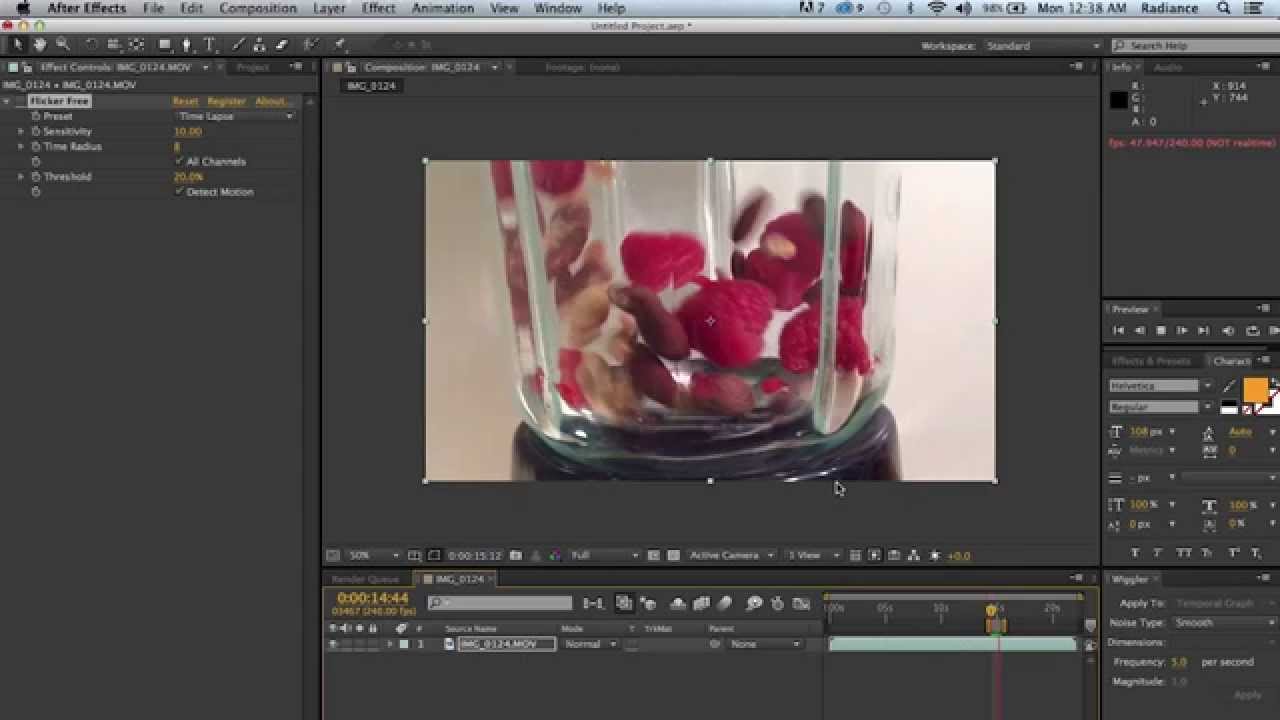
Task: Open the Parent None dropdown
Action: [x=765, y=645]
